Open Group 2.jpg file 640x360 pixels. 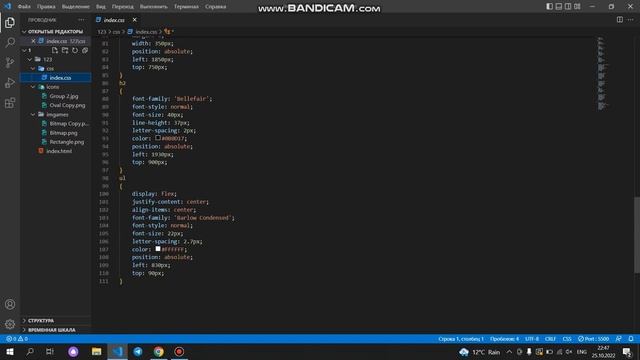pos(64,96)
